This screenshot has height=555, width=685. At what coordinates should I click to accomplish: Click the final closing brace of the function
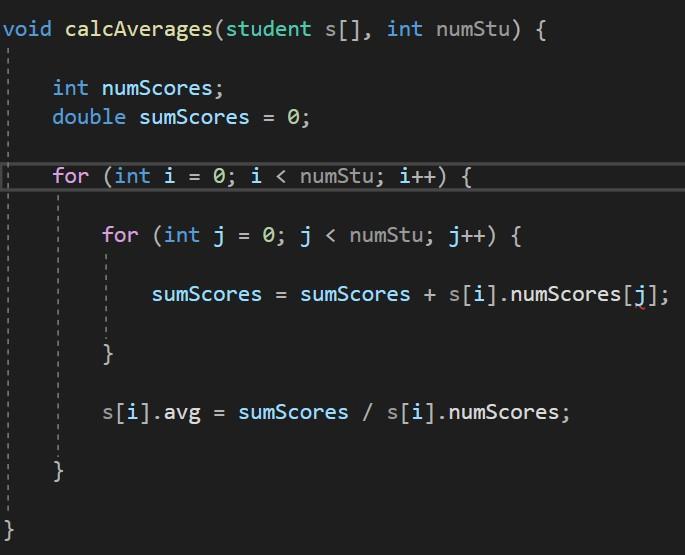(9, 530)
